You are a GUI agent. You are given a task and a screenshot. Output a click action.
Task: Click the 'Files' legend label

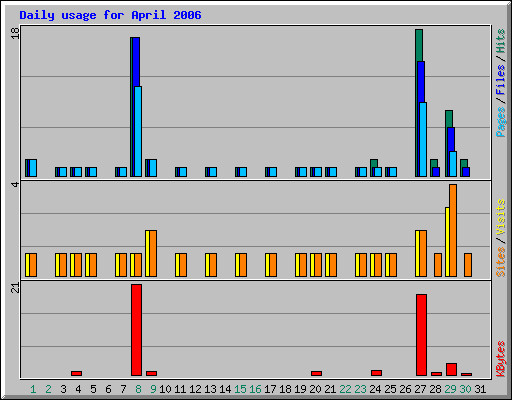pos(500,79)
